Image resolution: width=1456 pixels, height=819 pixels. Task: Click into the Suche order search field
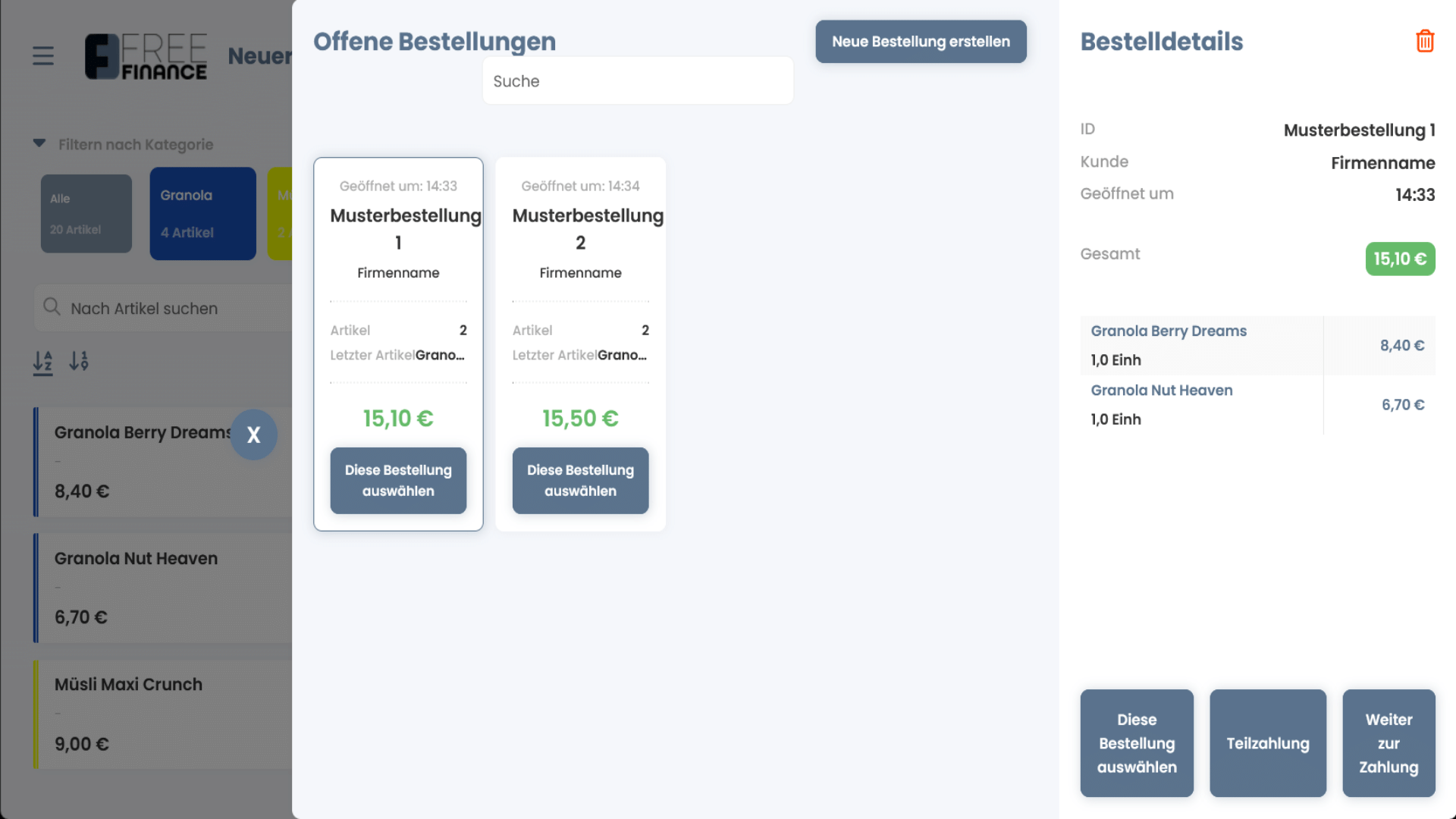[x=637, y=81]
